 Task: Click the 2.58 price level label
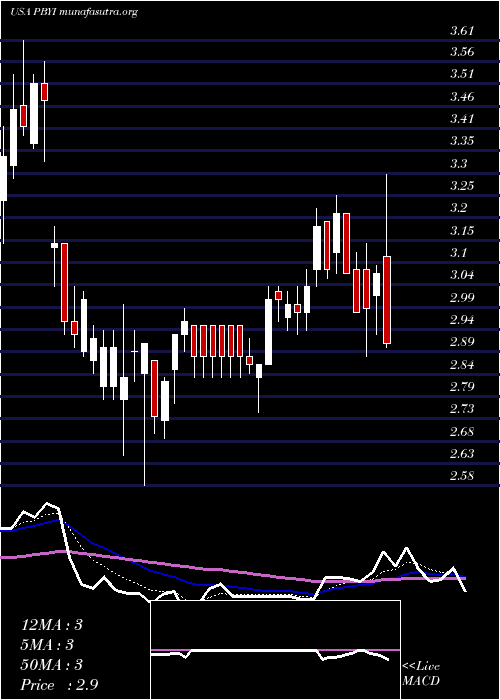(462, 476)
